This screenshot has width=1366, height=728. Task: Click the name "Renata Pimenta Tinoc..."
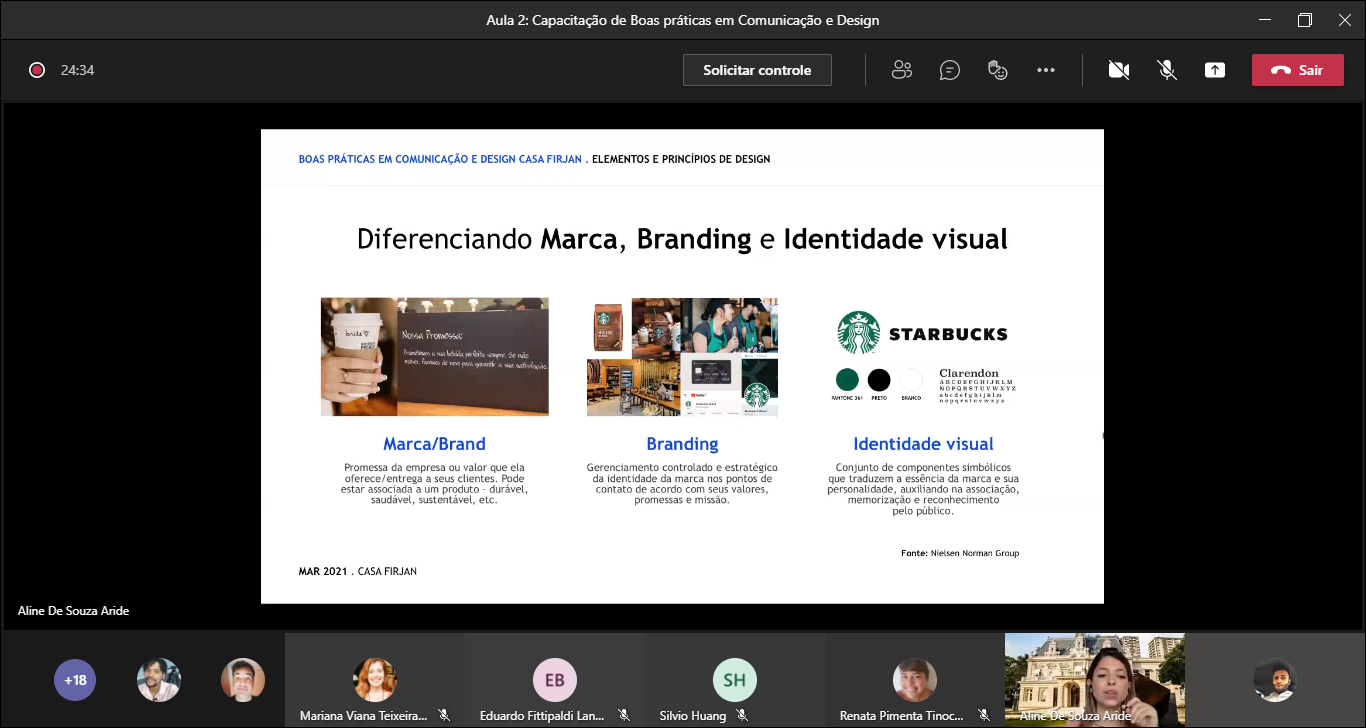pos(902,716)
